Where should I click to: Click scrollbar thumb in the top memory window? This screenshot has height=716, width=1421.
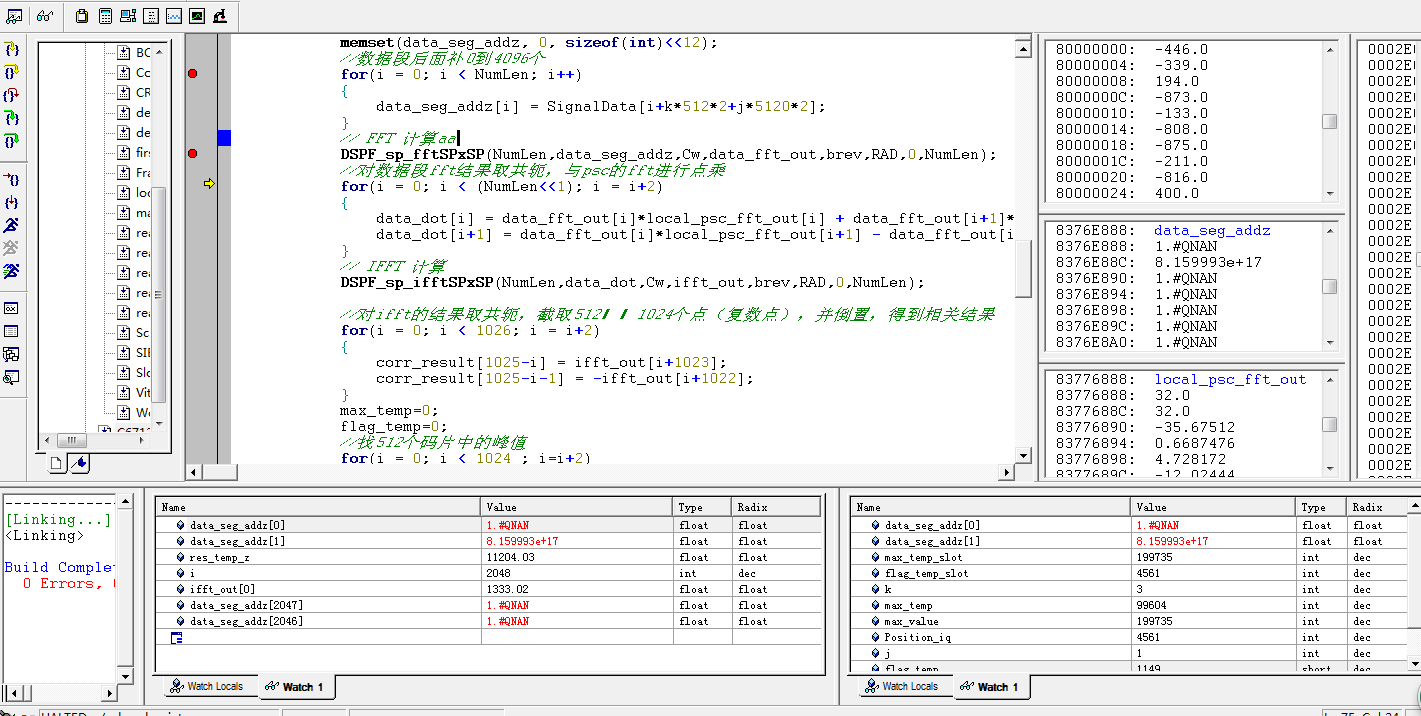1329,121
